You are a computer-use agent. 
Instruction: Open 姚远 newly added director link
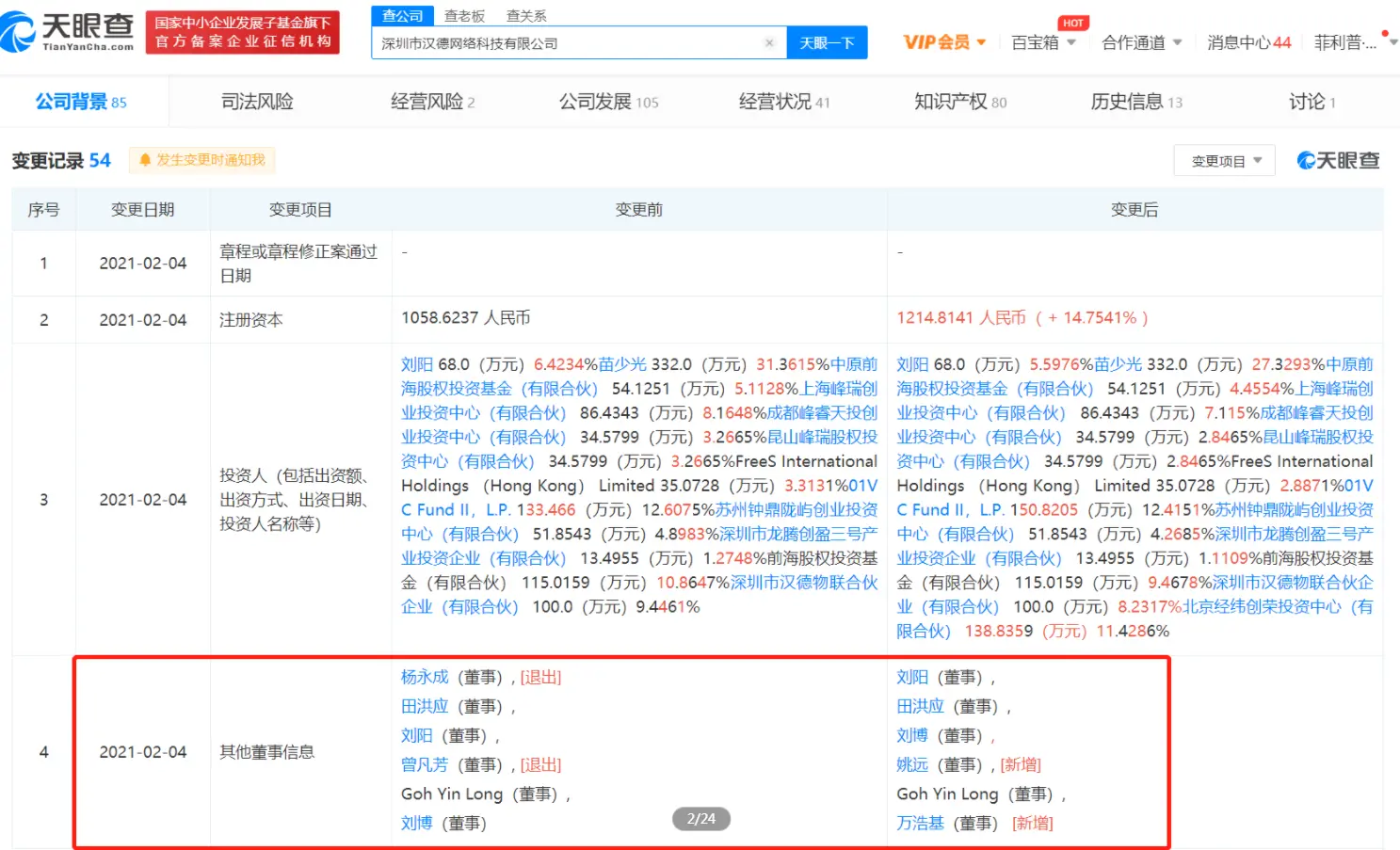coord(912,764)
